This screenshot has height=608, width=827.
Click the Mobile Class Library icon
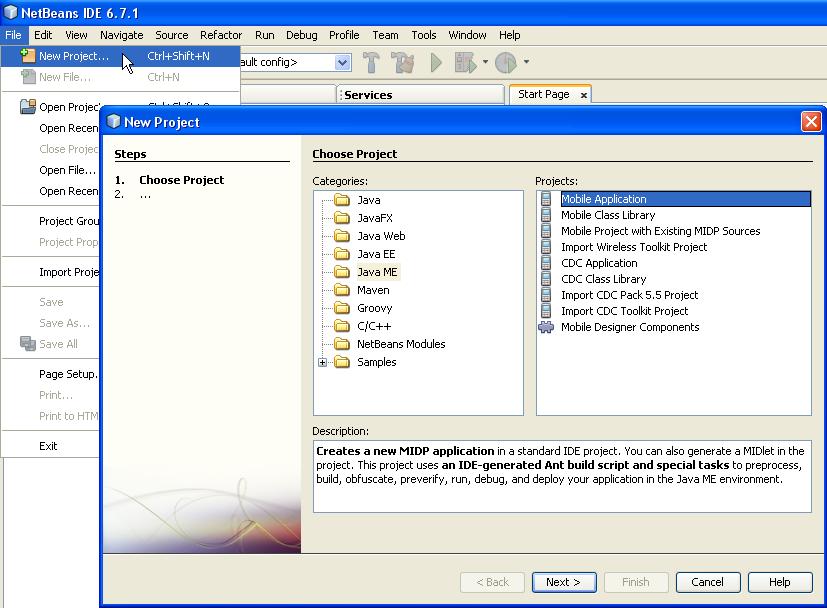tap(546, 215)
